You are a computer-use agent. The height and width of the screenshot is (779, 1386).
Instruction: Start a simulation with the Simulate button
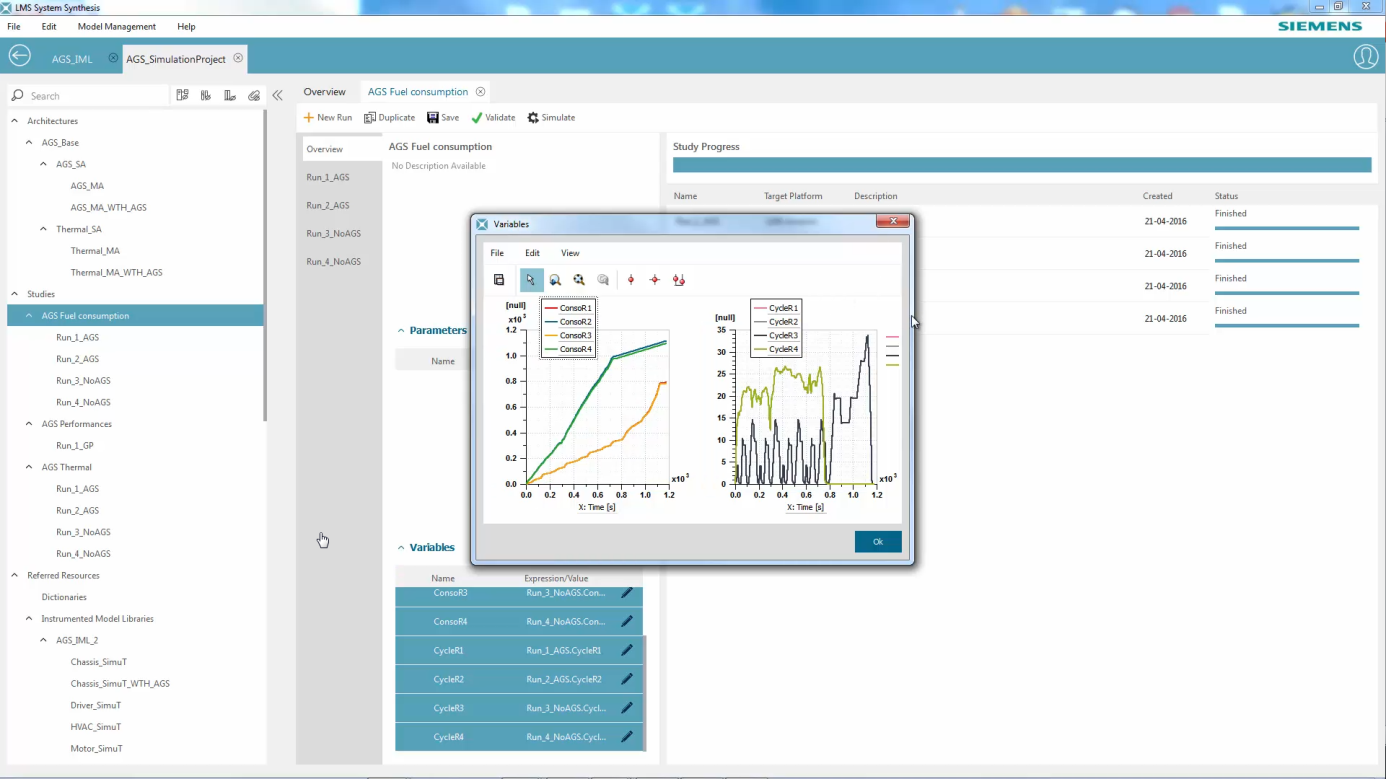point(550,117)
